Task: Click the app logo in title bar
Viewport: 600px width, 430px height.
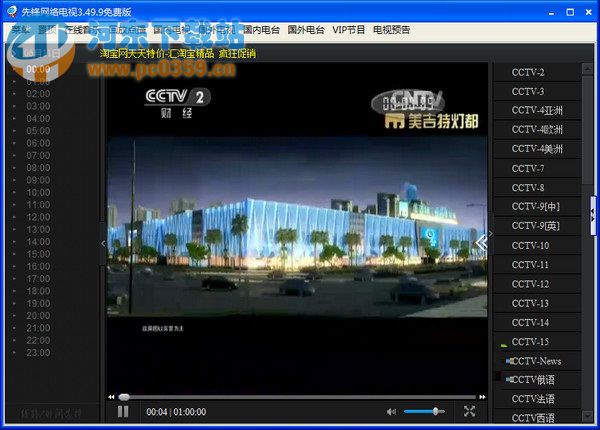Action: point(12,11)
